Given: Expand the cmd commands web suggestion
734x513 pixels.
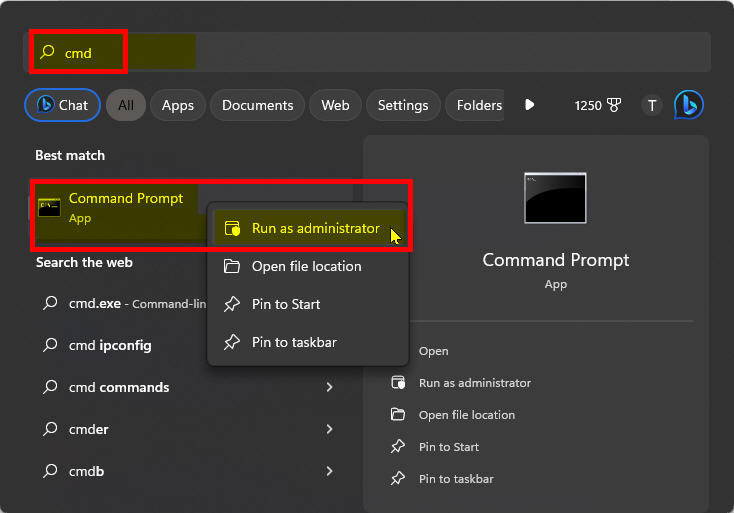Looking at the screenshot, I should click(x=329, y=388).
